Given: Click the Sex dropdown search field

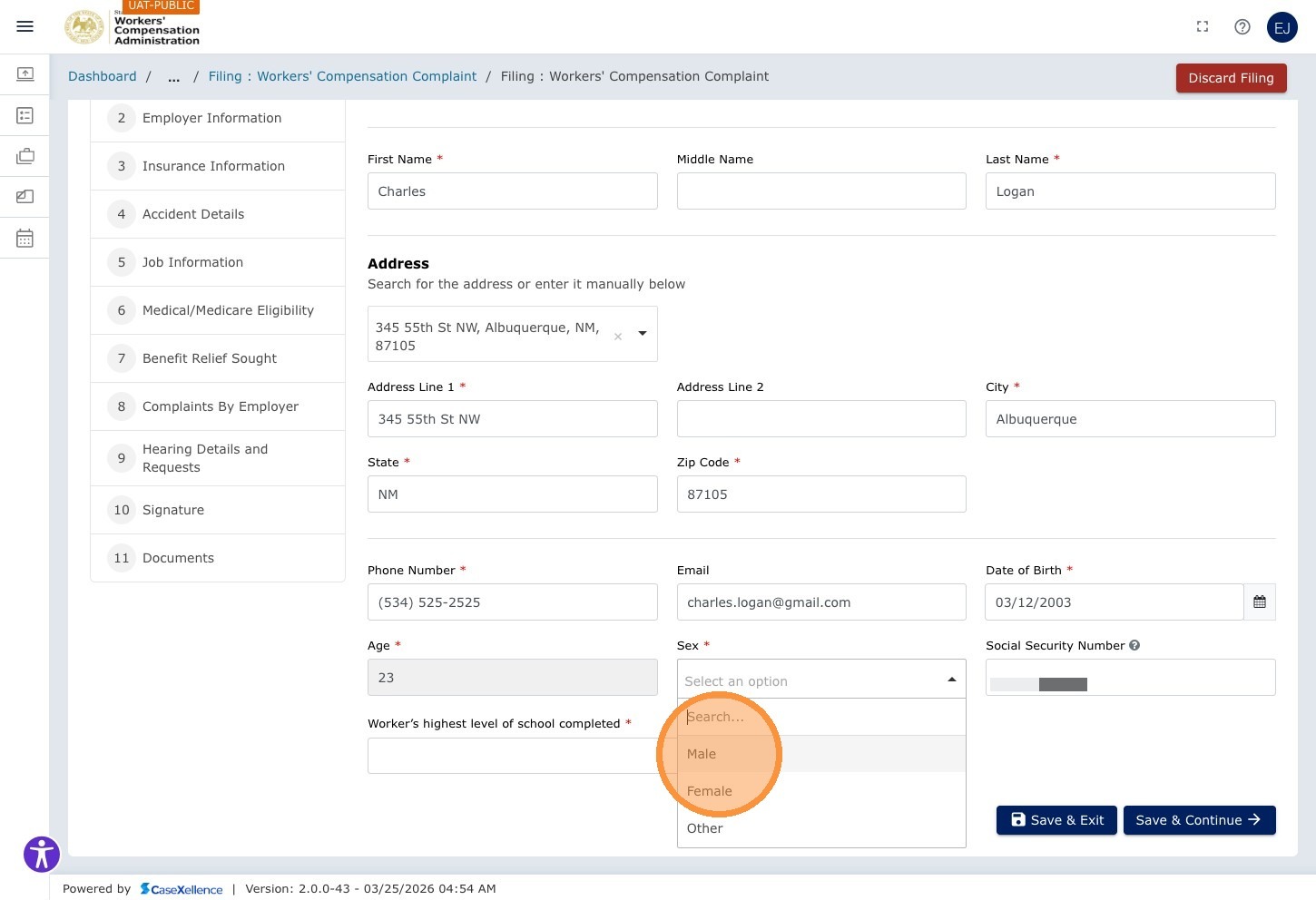Looking at the screenshot, I should [x=821, y=717].
